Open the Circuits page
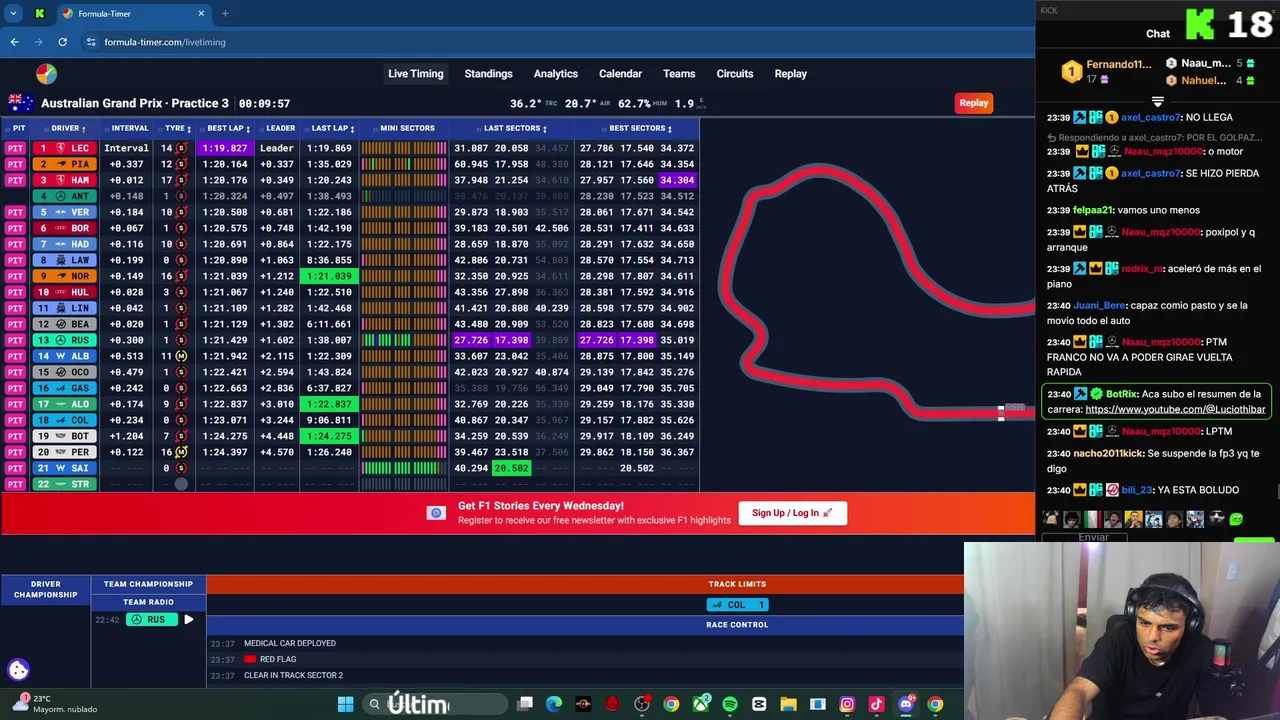1280x720 pixels. click(x=735, y=74)
